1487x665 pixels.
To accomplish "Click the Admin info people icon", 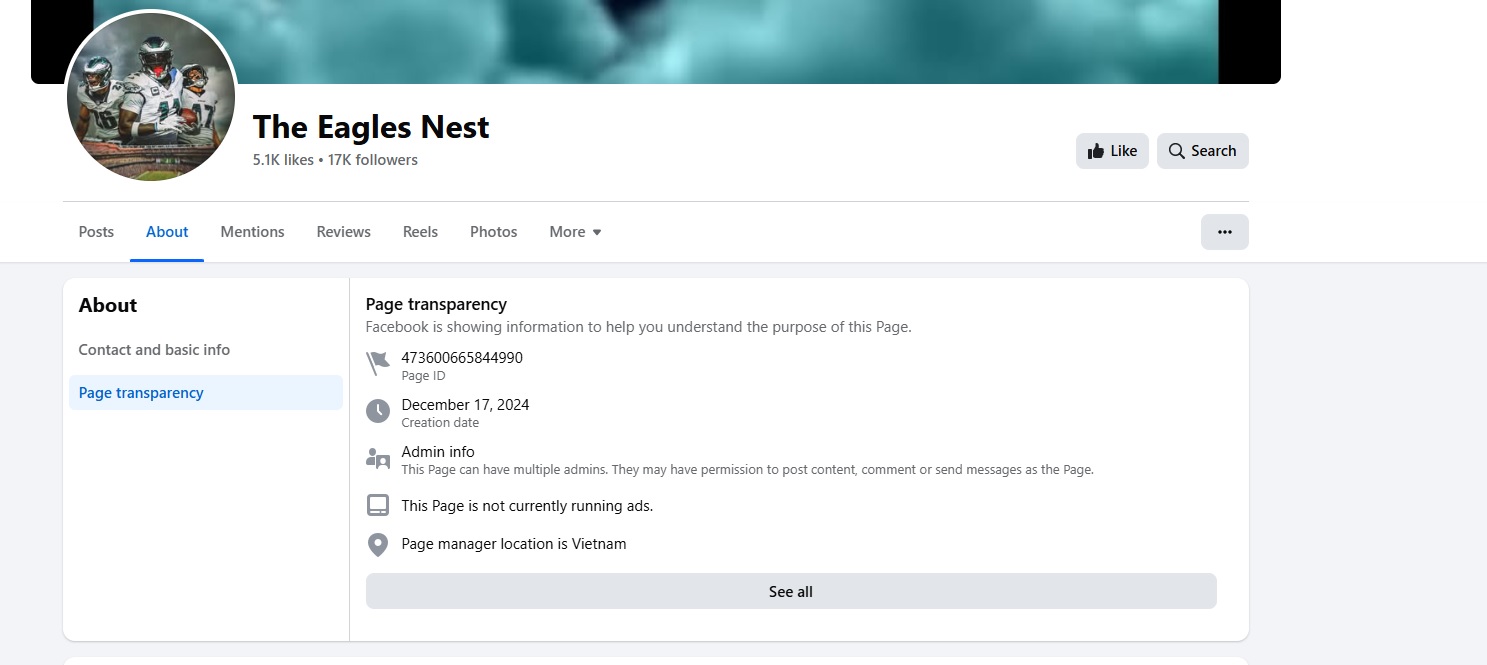I will (377, 459).
